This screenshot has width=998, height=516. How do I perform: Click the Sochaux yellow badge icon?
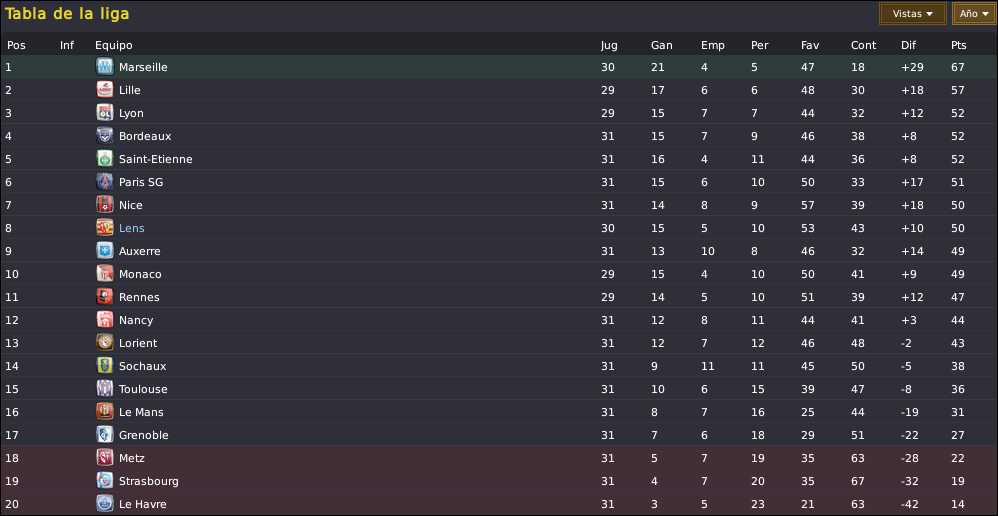(104, 366)
